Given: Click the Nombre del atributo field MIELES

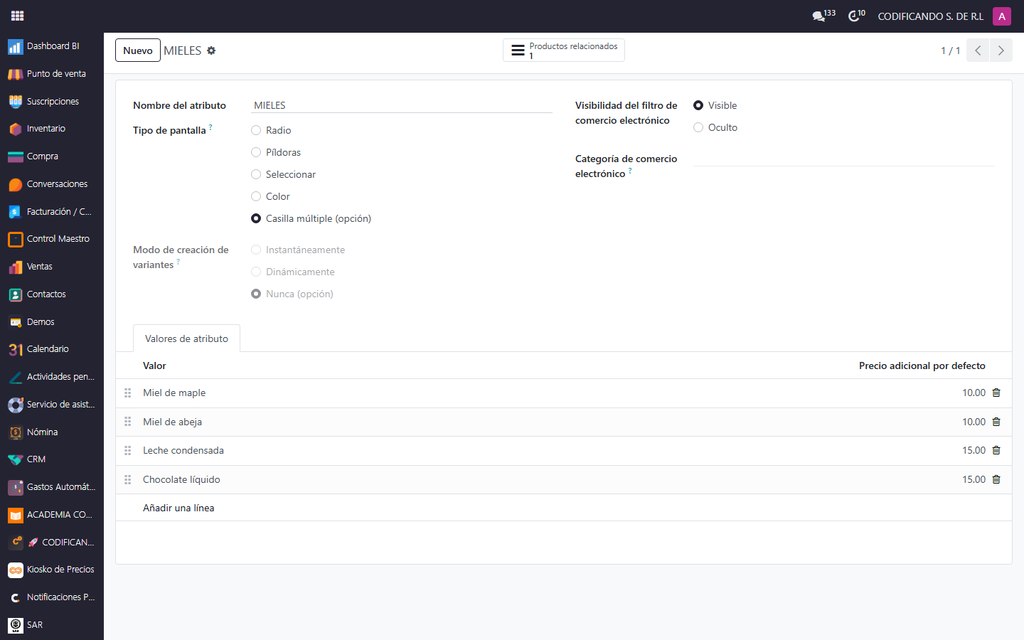Looking at the screenshot, I should click(x=402, y=105).
